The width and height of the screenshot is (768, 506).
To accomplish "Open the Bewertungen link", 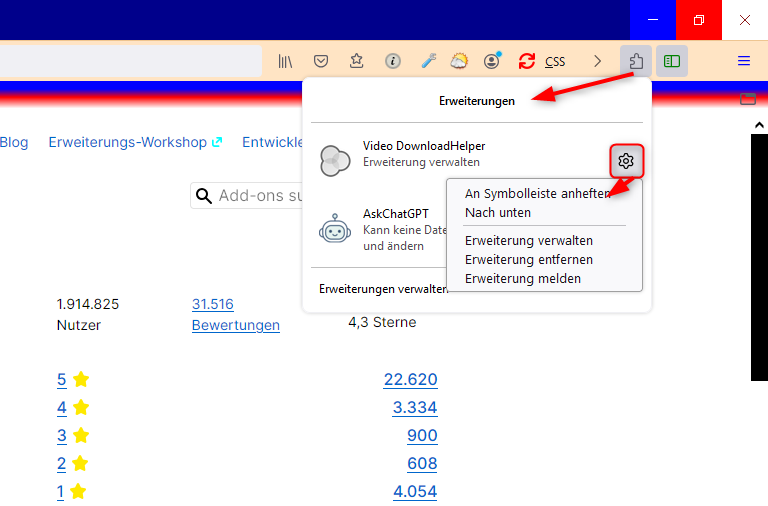I will pos(236,325).
